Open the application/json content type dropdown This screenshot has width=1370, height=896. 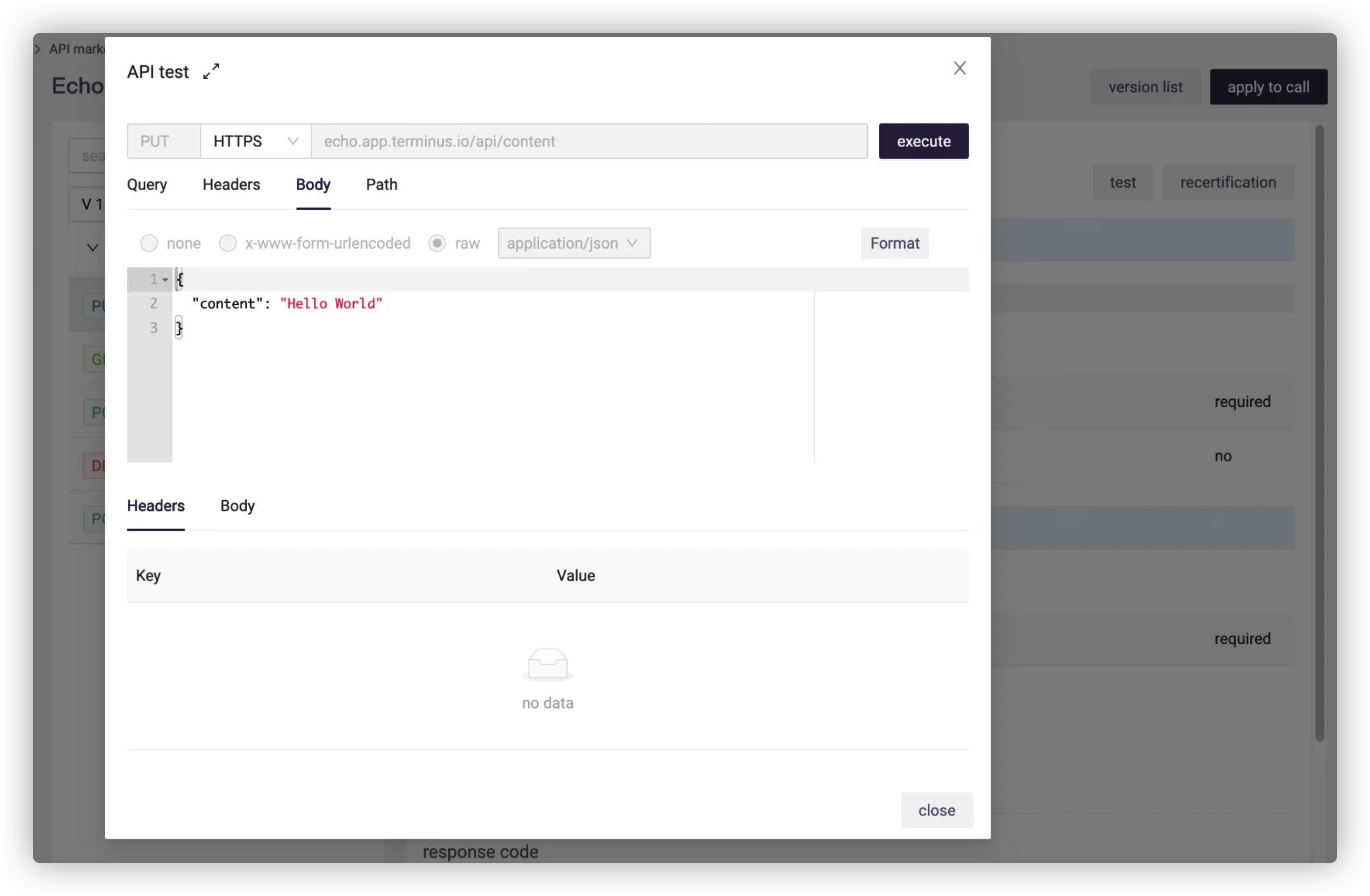573,243
